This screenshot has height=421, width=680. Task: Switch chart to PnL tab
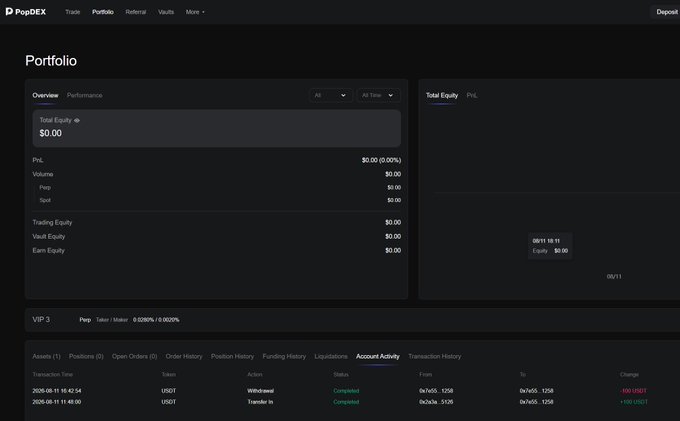click(472, 95)
